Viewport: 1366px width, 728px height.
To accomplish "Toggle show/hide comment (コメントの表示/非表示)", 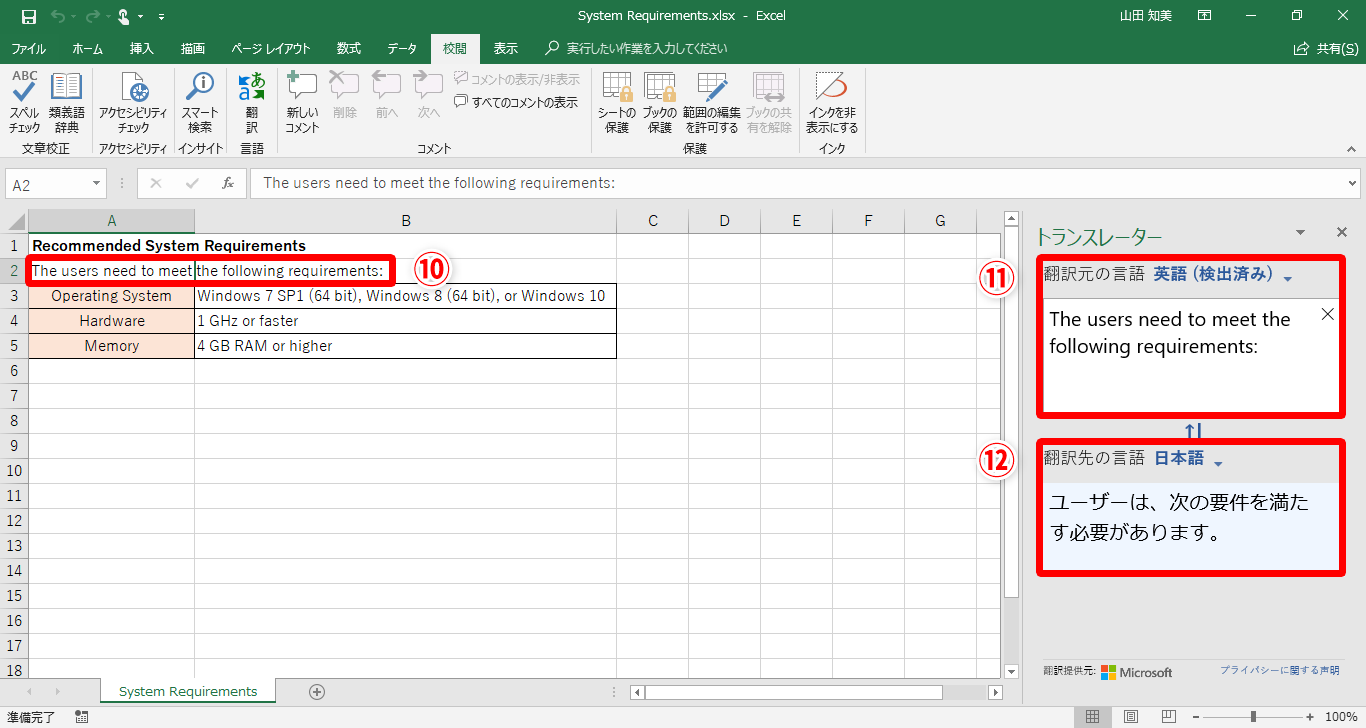I will (516, 79).
